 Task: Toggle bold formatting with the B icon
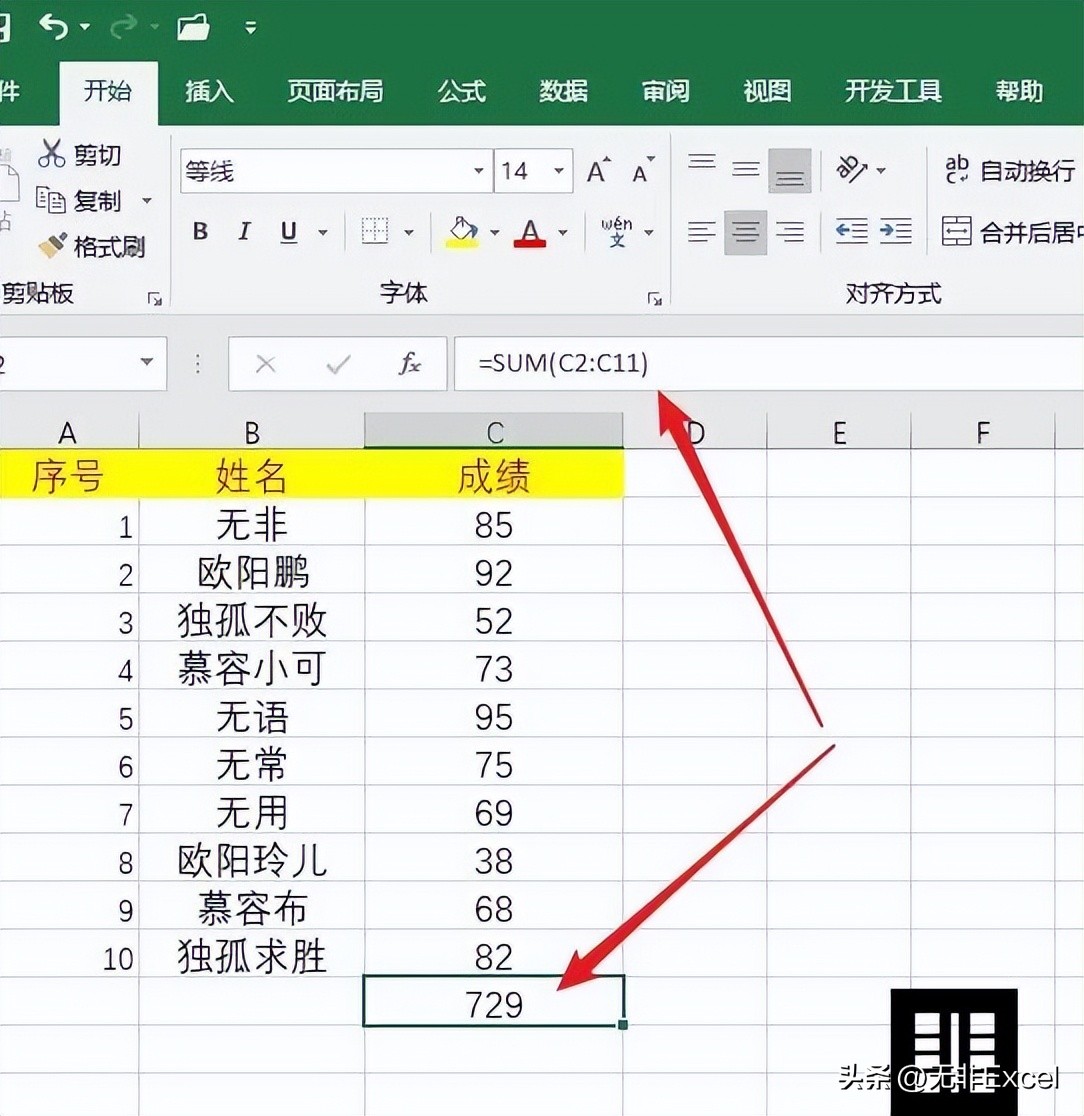click(200, 231)
